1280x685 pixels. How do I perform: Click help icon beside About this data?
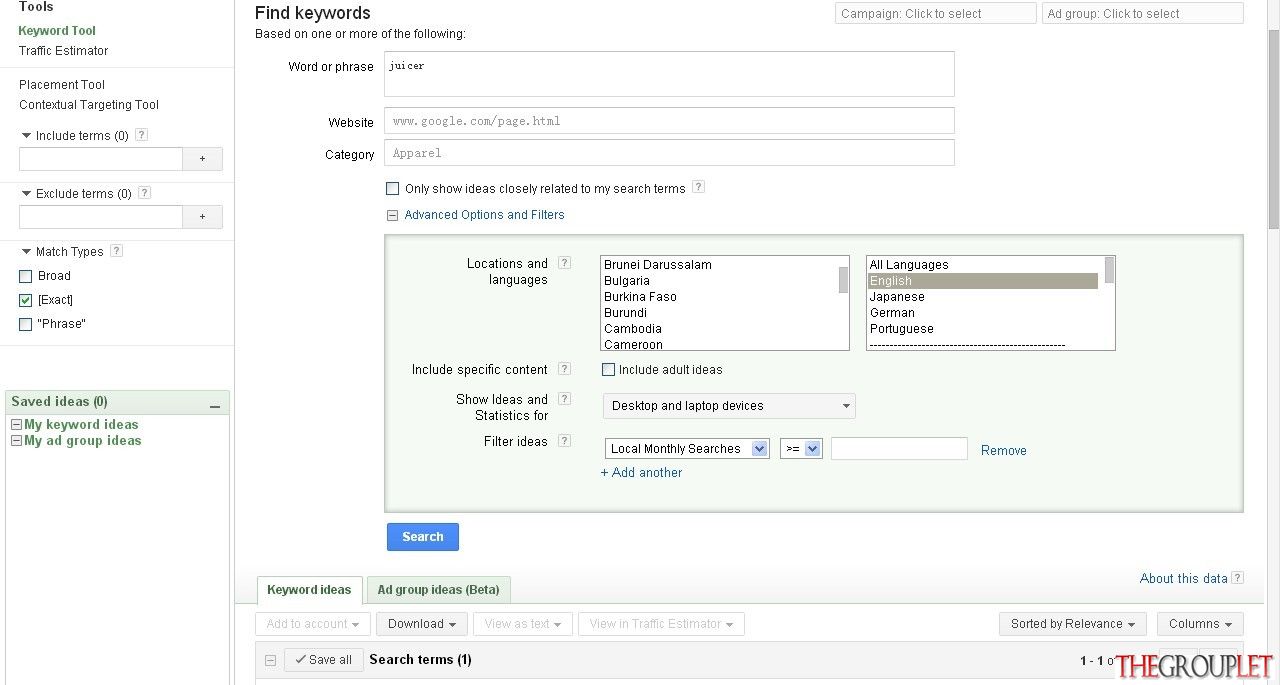[1238, 578]
